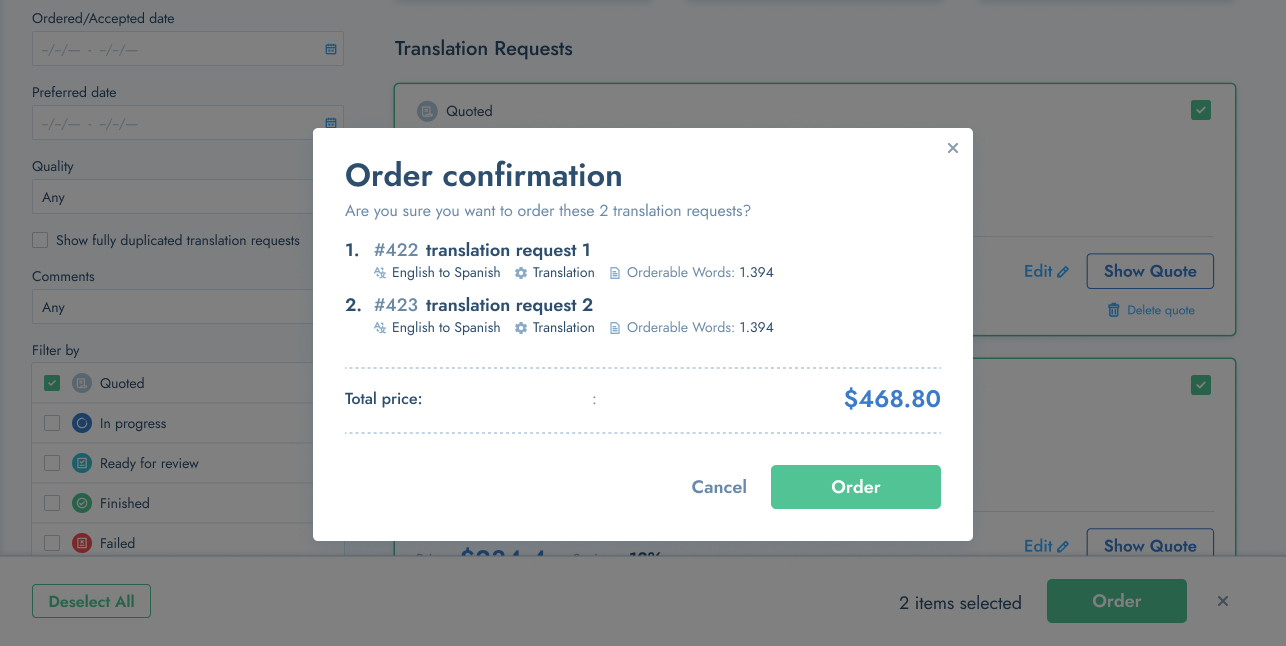Check the Finished filter checkbox

[52, 503]
